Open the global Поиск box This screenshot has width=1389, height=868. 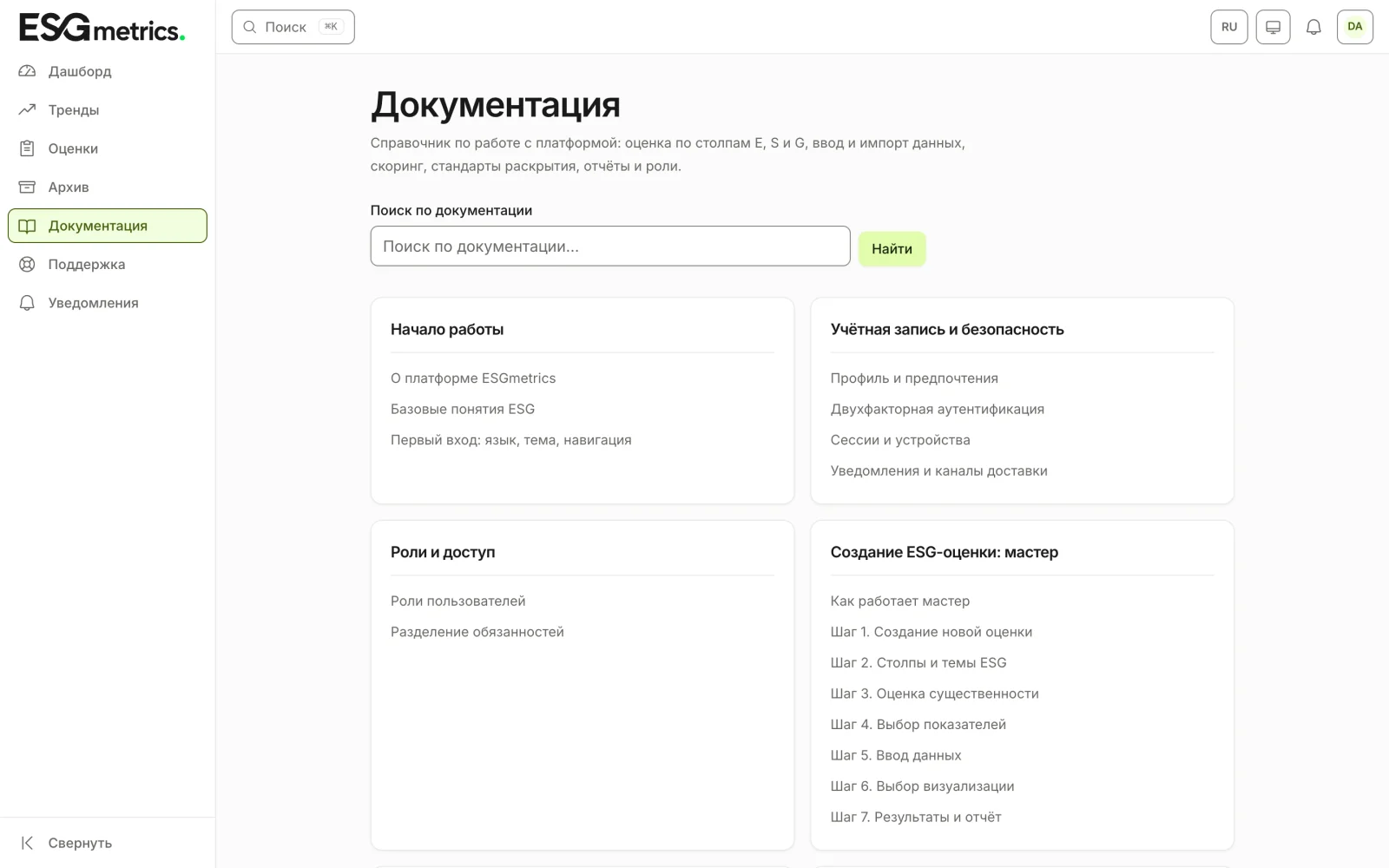(293, 27)
